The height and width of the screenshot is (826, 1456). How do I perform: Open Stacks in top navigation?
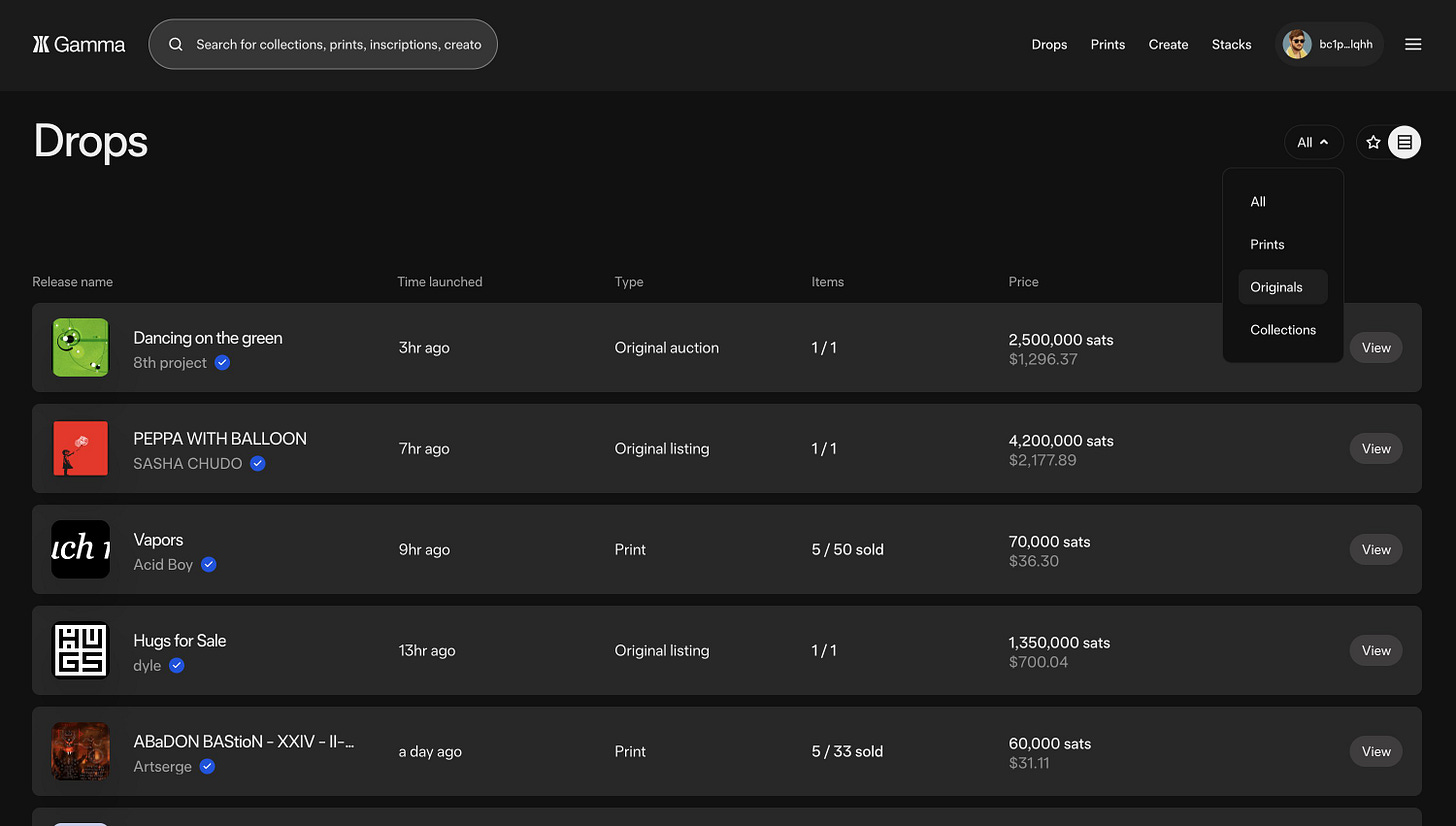pyautogui.click(x=1231, y=44)
